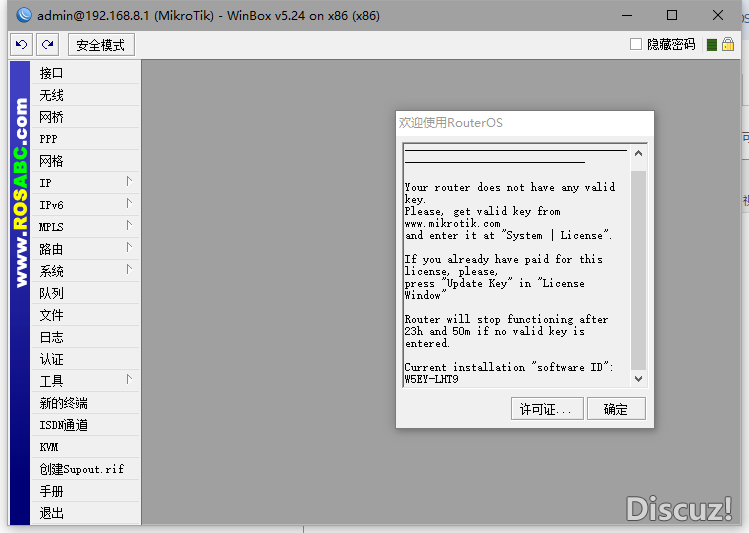This screenshot has width=749, height=533.
Task: Expand the MPLS submenu arrow
Action: (129, 225)
